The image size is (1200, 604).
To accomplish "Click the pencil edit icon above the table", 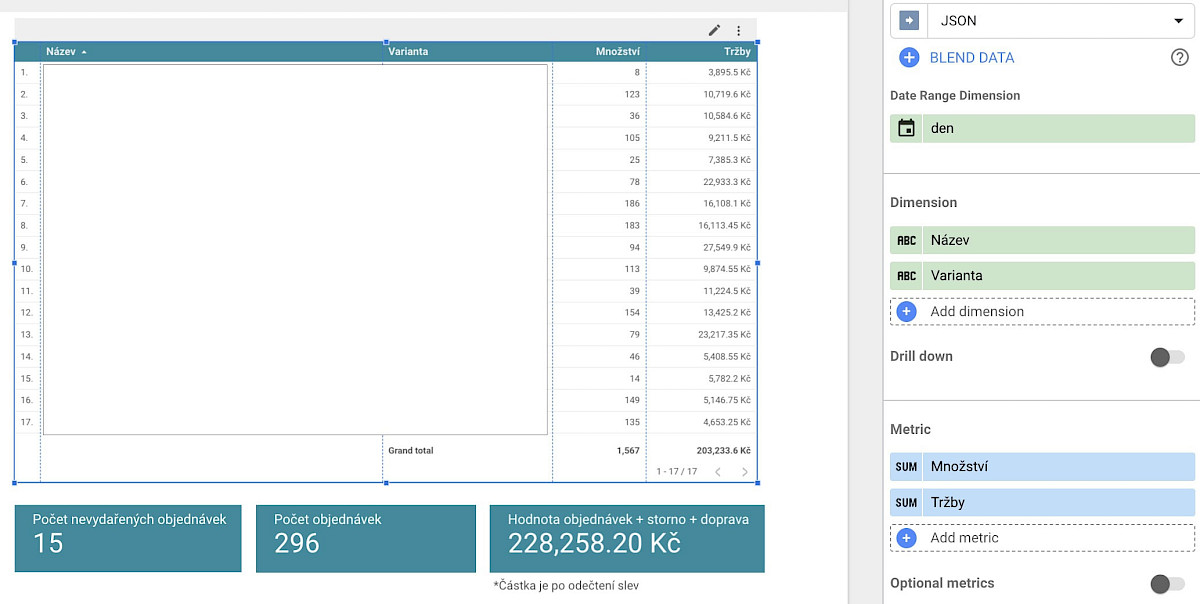I will click(714, 31).
